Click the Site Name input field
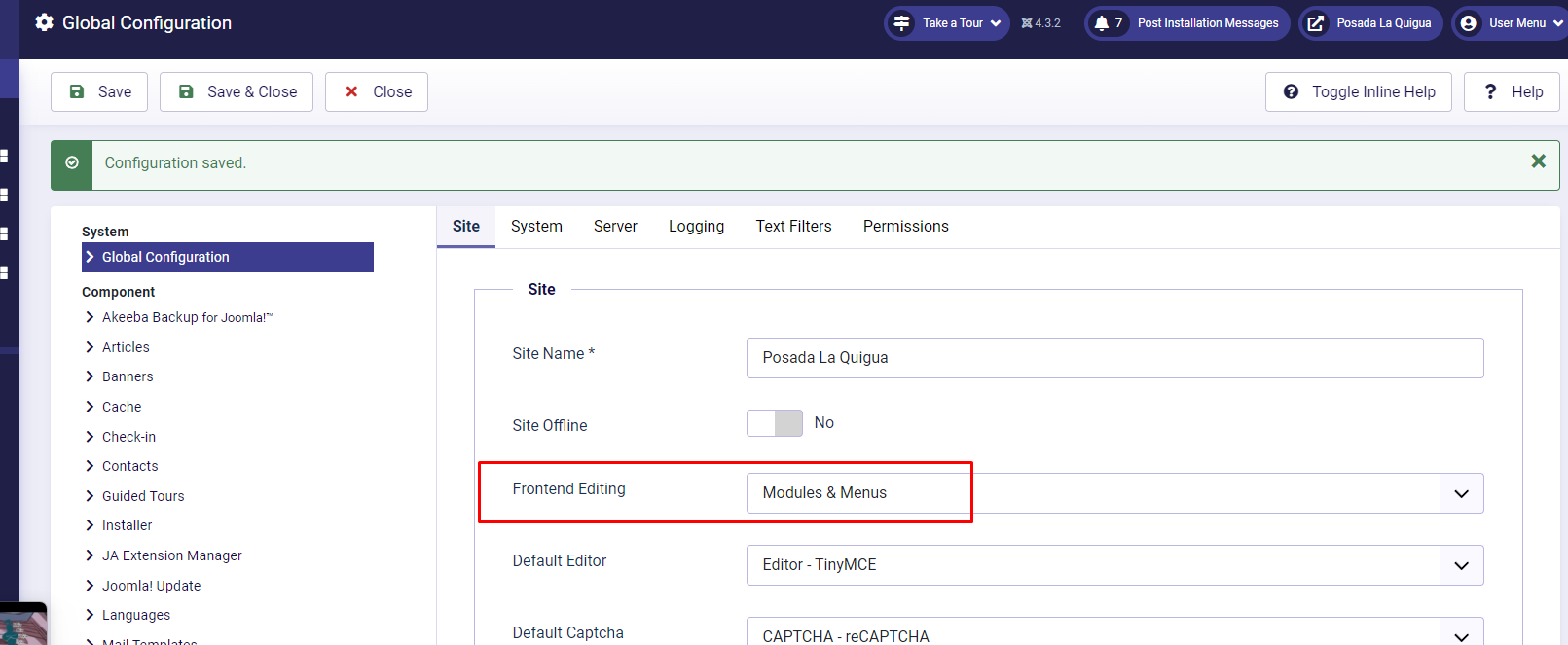The width and height of the screenshot is (1568, 645). [1113, 358]
